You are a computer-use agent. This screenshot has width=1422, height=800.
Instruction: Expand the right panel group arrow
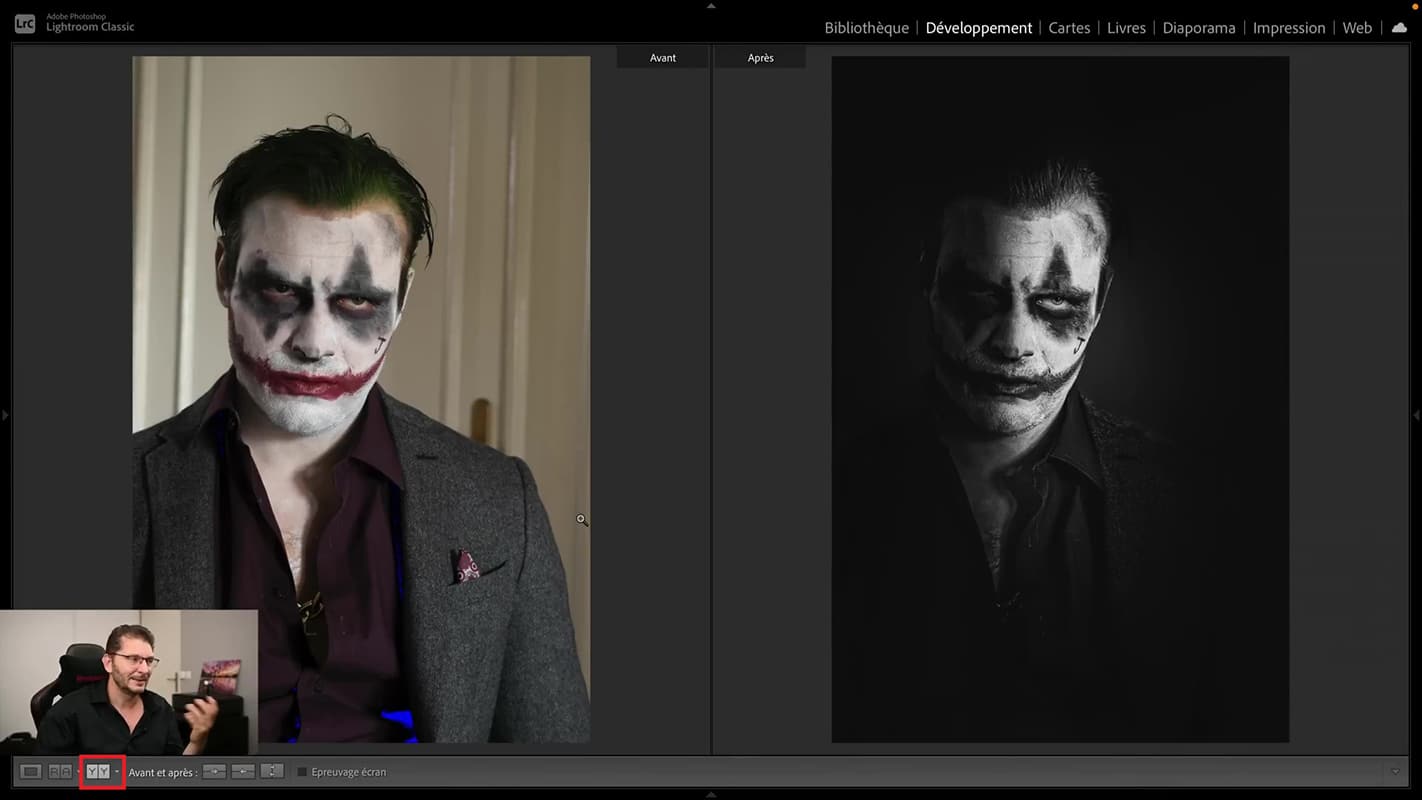(x=1416, y=415)
